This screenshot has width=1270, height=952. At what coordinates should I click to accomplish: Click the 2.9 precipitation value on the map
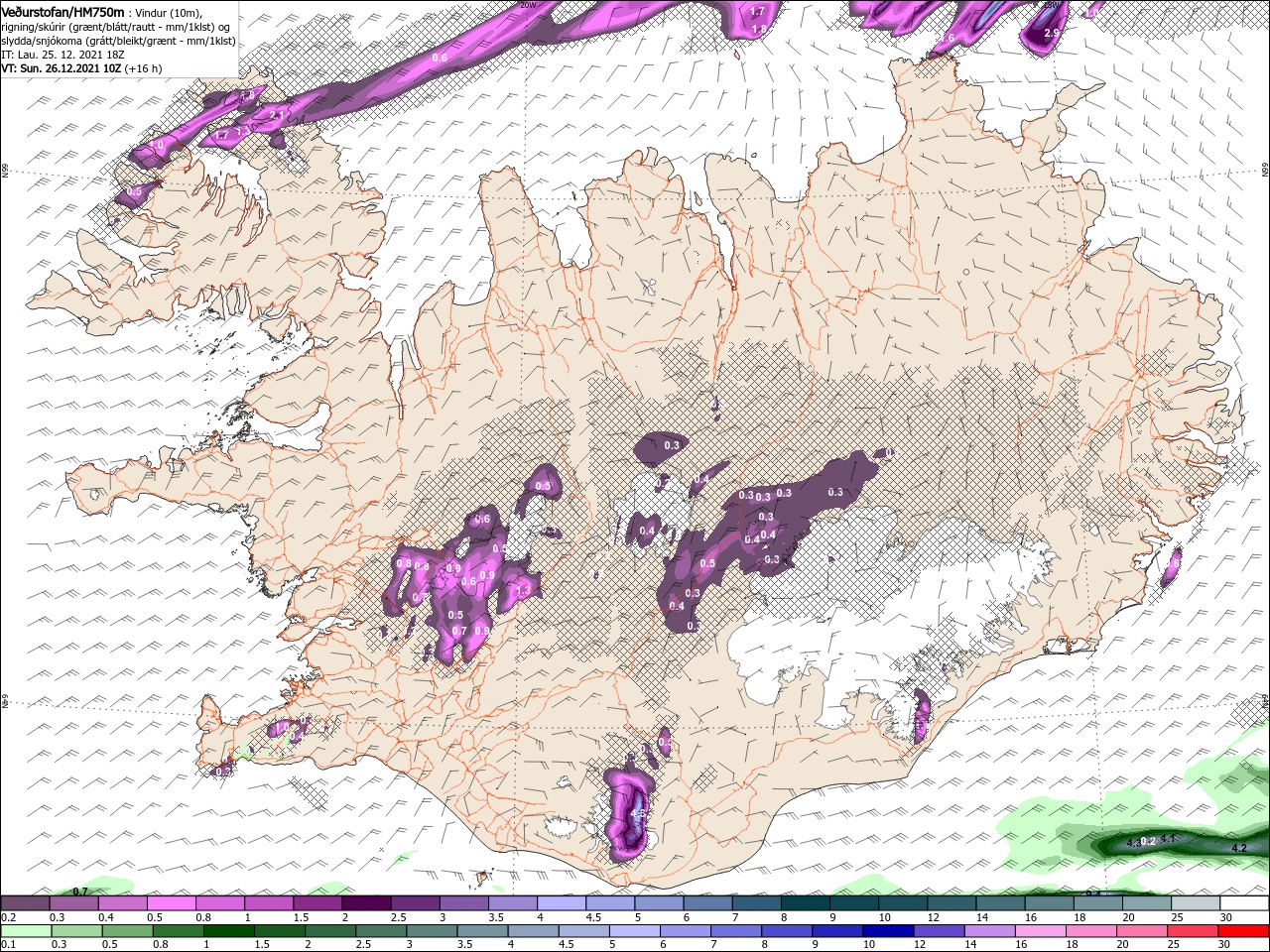[1053, 34]
